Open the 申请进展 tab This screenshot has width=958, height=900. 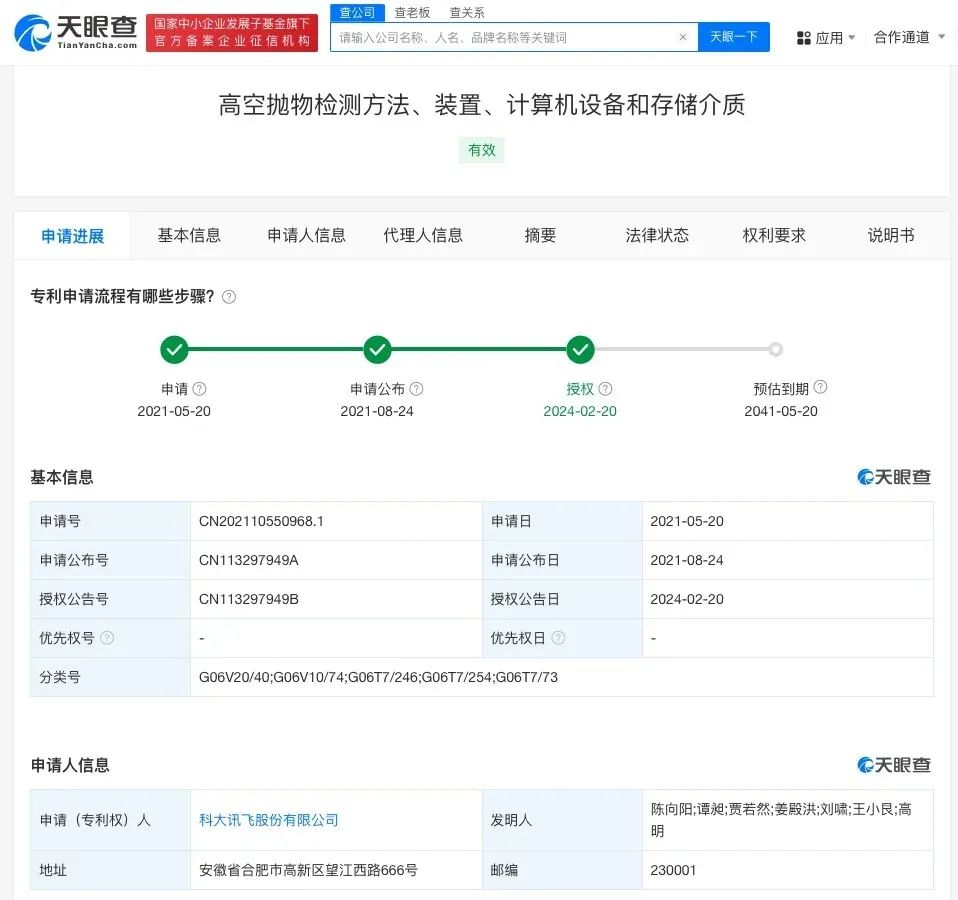click(x=73, y=236)
